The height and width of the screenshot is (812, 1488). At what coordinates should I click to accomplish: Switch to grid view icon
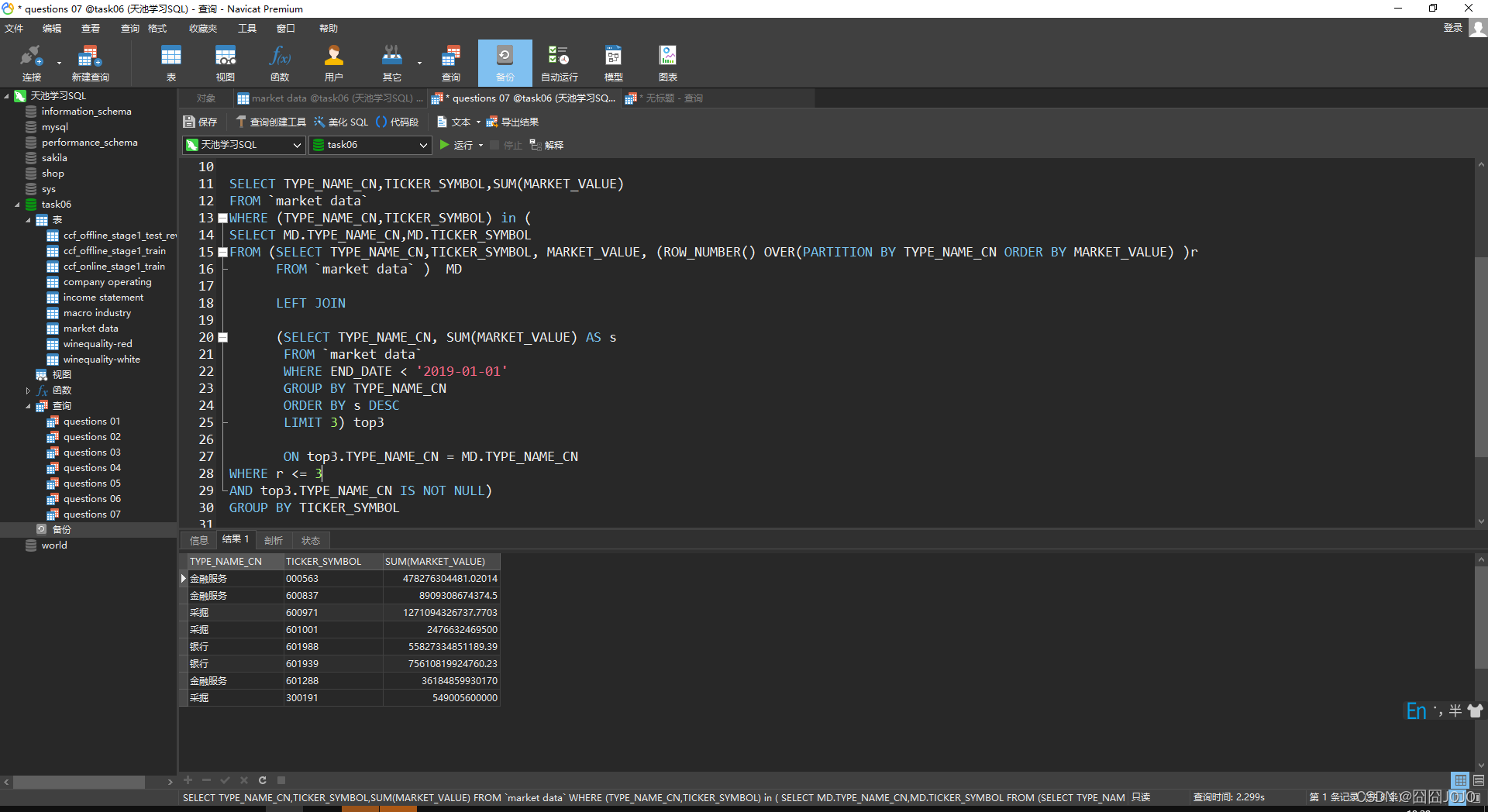coord(1460,780)
